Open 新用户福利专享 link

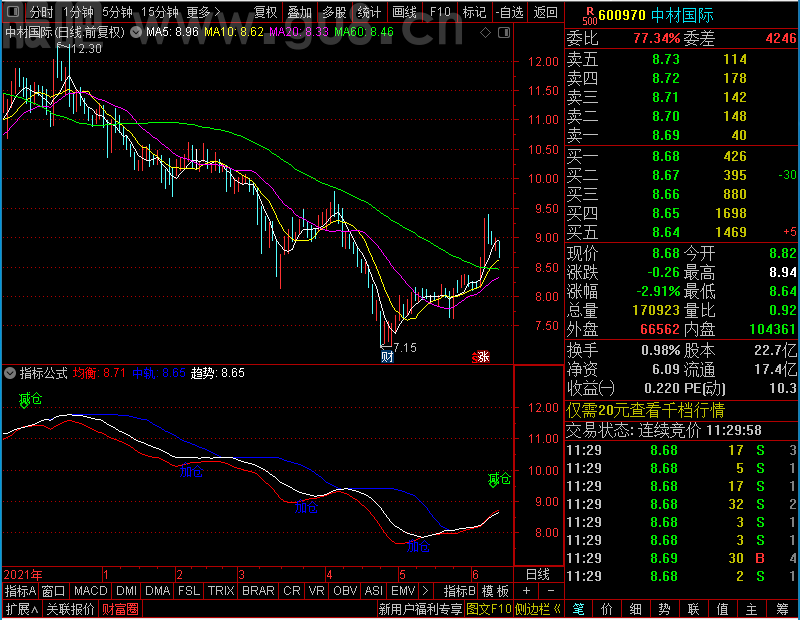(420, 609)
